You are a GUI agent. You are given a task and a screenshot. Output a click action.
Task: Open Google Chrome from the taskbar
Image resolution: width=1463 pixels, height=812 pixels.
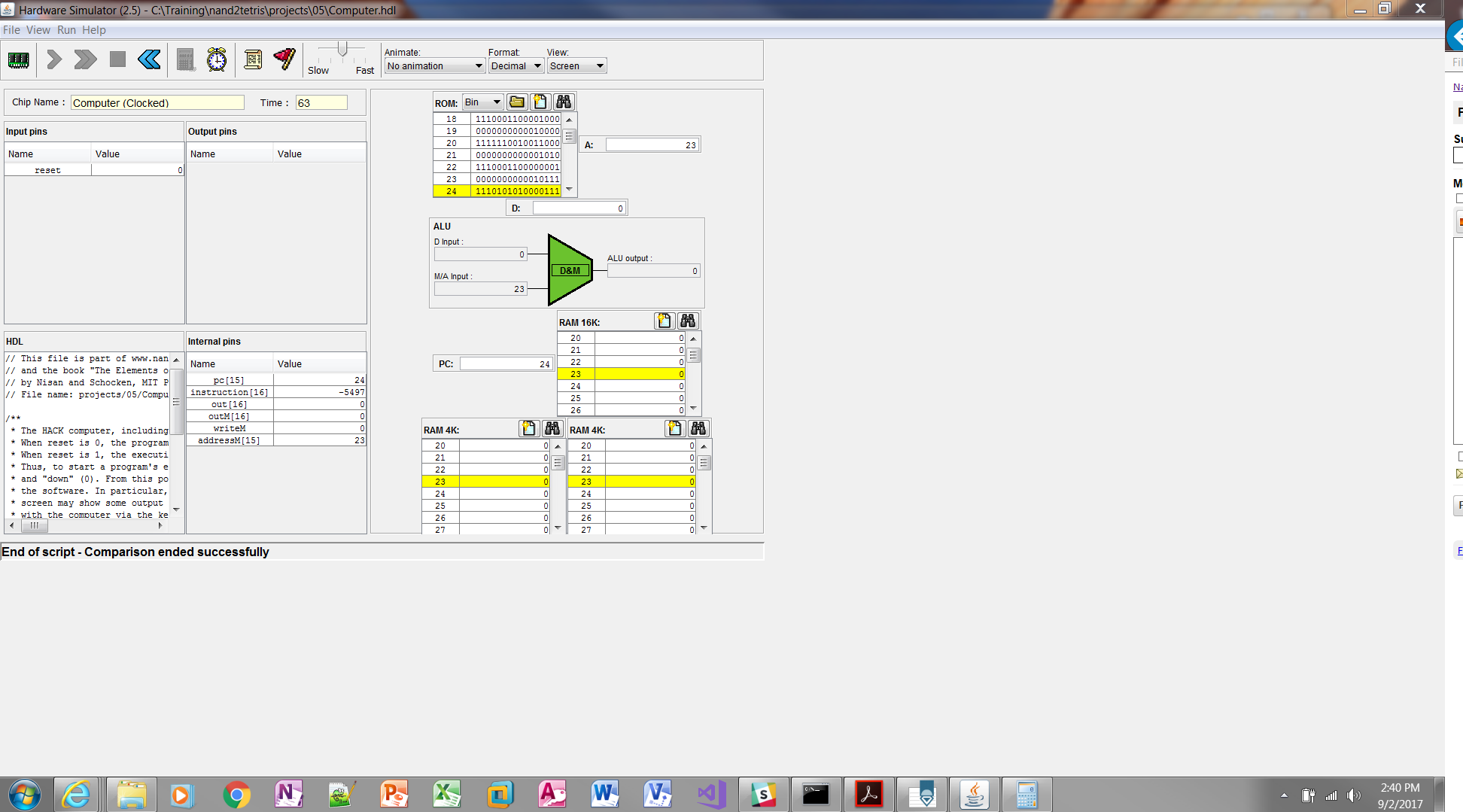click(x=236, y=795)
